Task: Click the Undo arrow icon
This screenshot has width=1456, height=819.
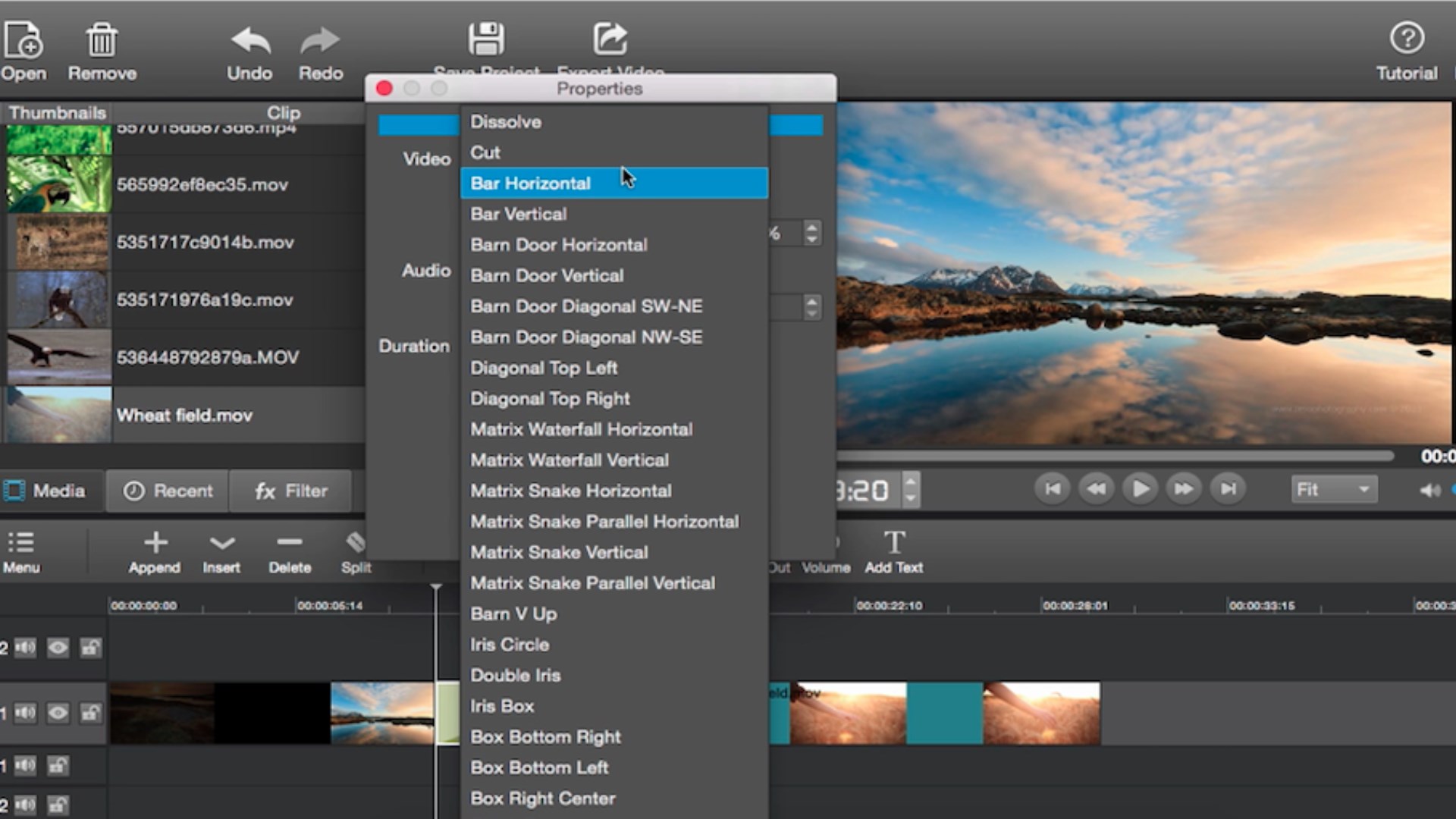Action: (249, 40)
